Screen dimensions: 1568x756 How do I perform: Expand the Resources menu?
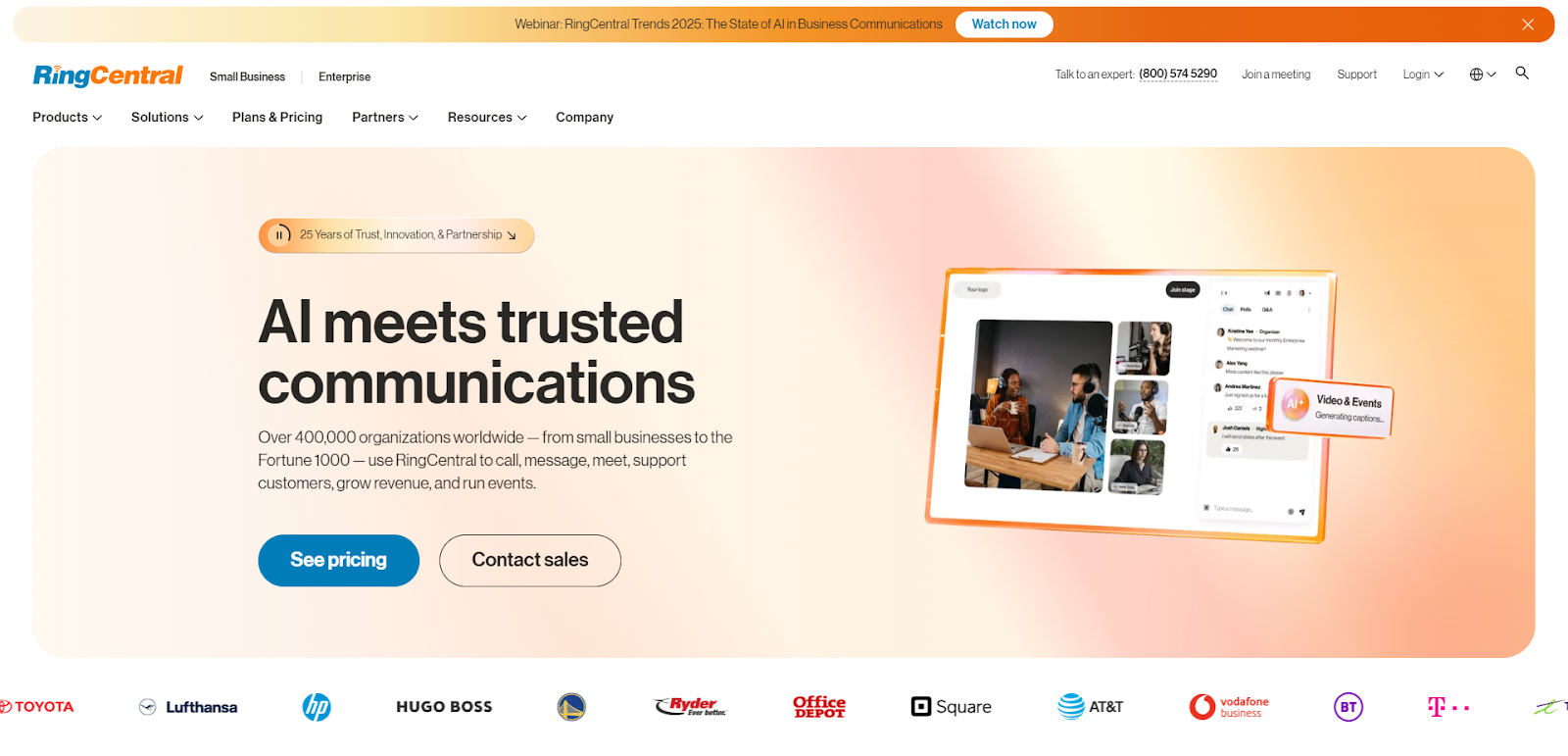(x=487, y=118)
